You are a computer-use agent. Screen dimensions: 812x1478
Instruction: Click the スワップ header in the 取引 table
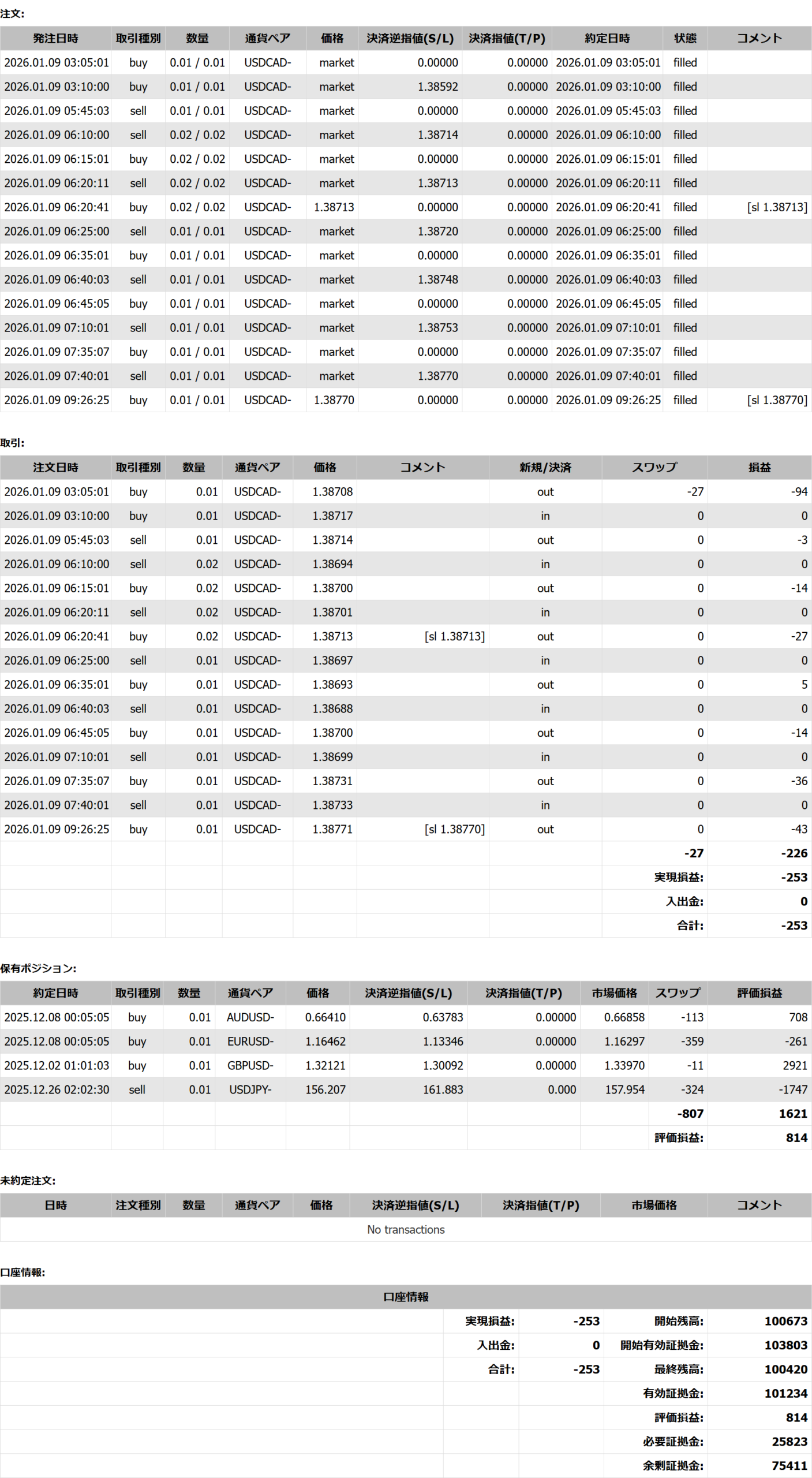click(654, 467)
